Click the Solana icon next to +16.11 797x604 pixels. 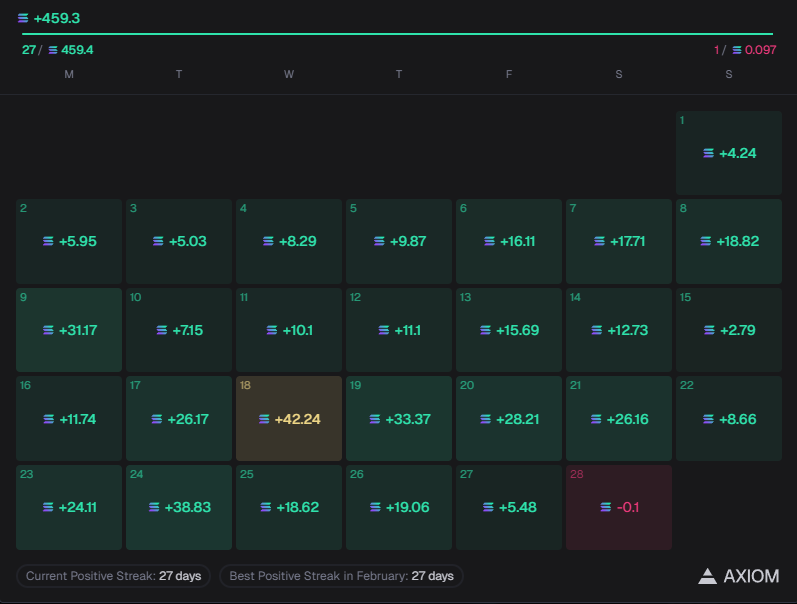tap(489, 241)
